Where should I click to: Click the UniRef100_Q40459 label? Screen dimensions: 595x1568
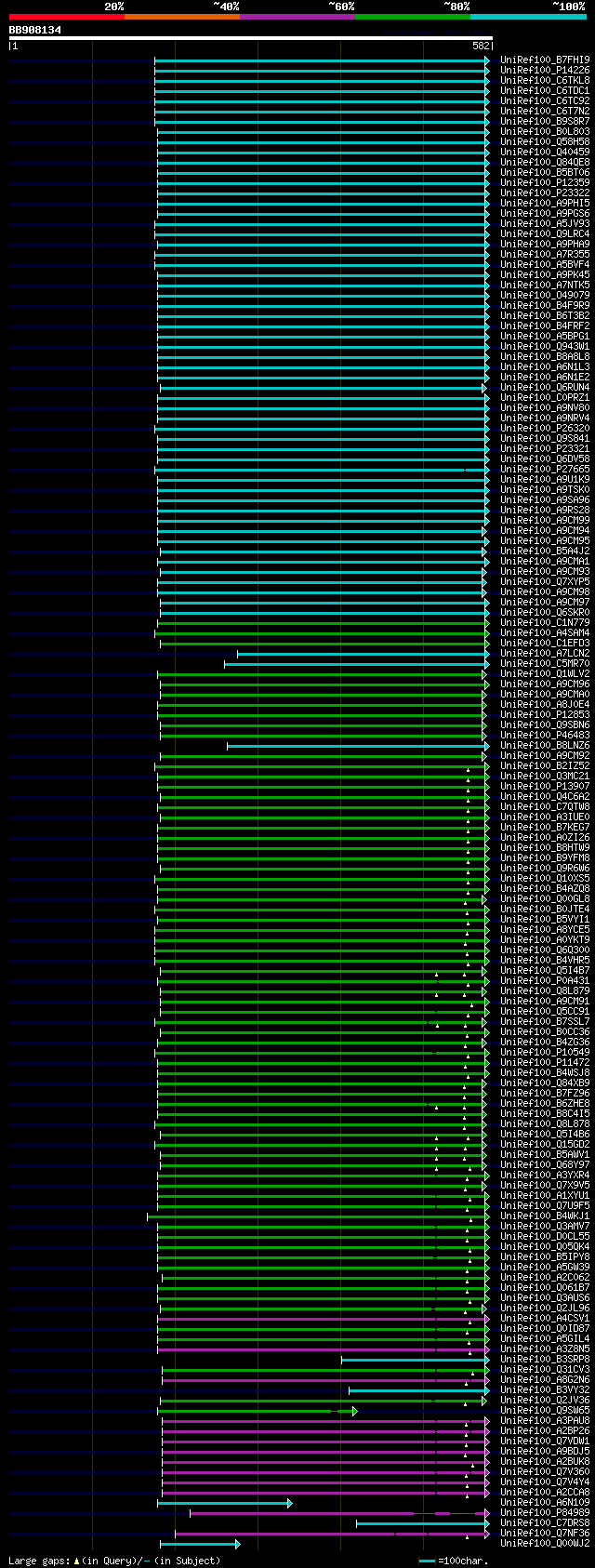(x=545, y=152)
